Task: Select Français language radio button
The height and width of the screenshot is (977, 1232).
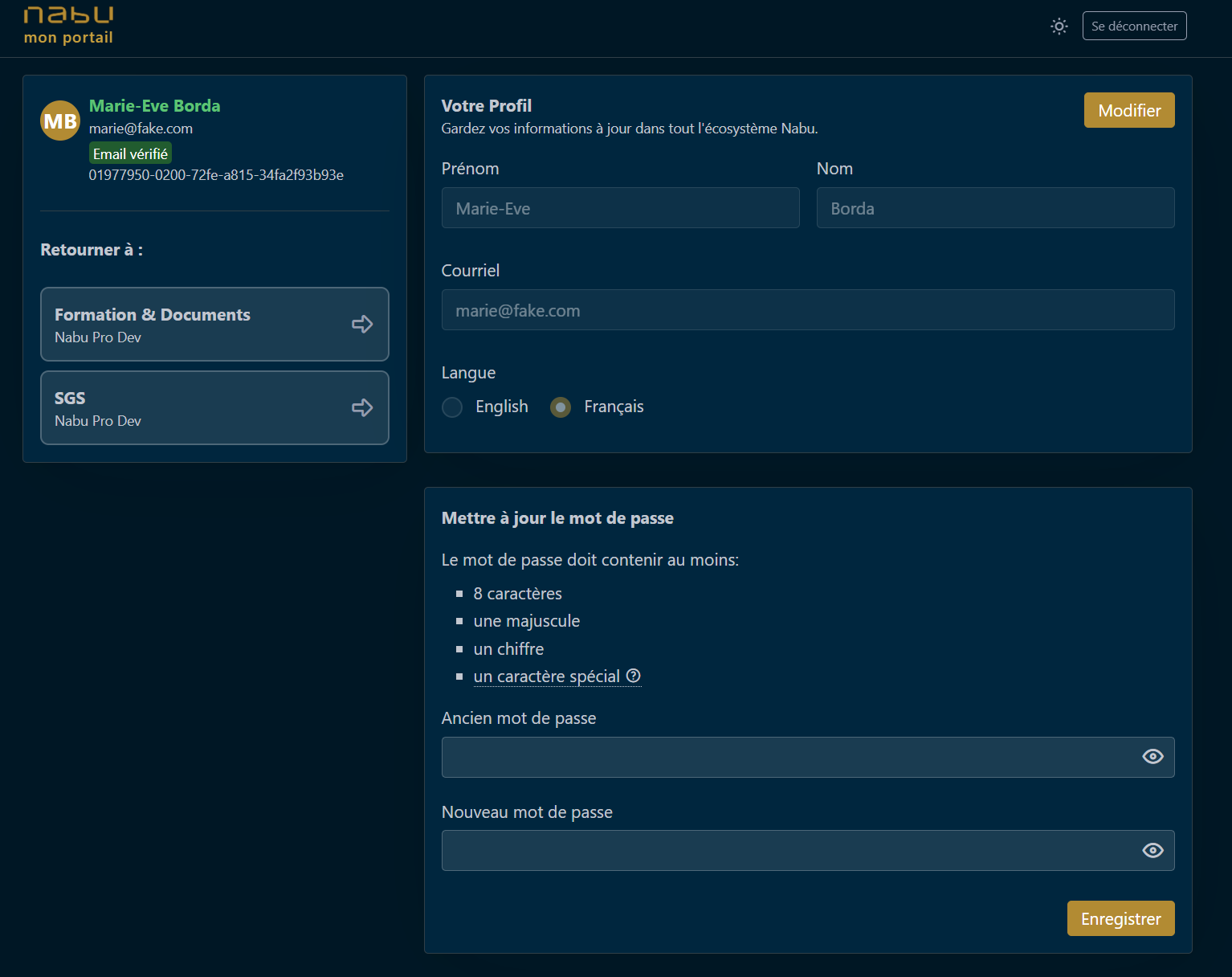Action: [561, 407]
